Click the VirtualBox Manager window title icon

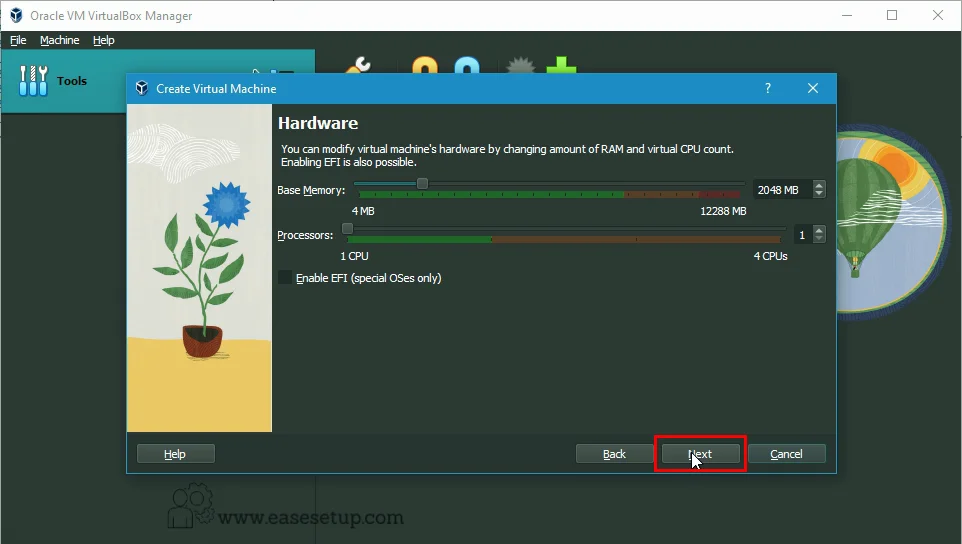pos(16,15)
